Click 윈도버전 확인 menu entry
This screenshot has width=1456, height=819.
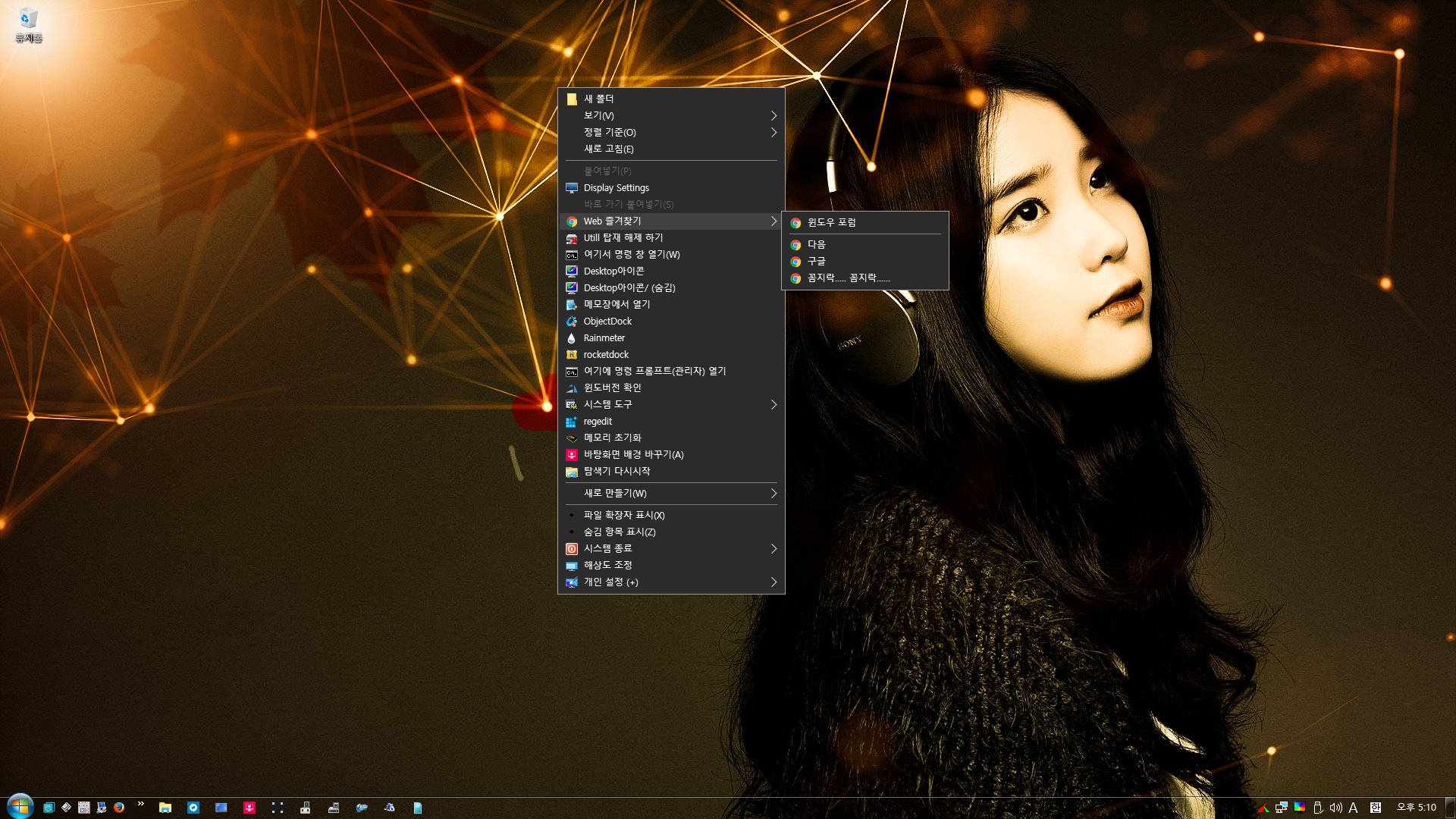point(671,388)
